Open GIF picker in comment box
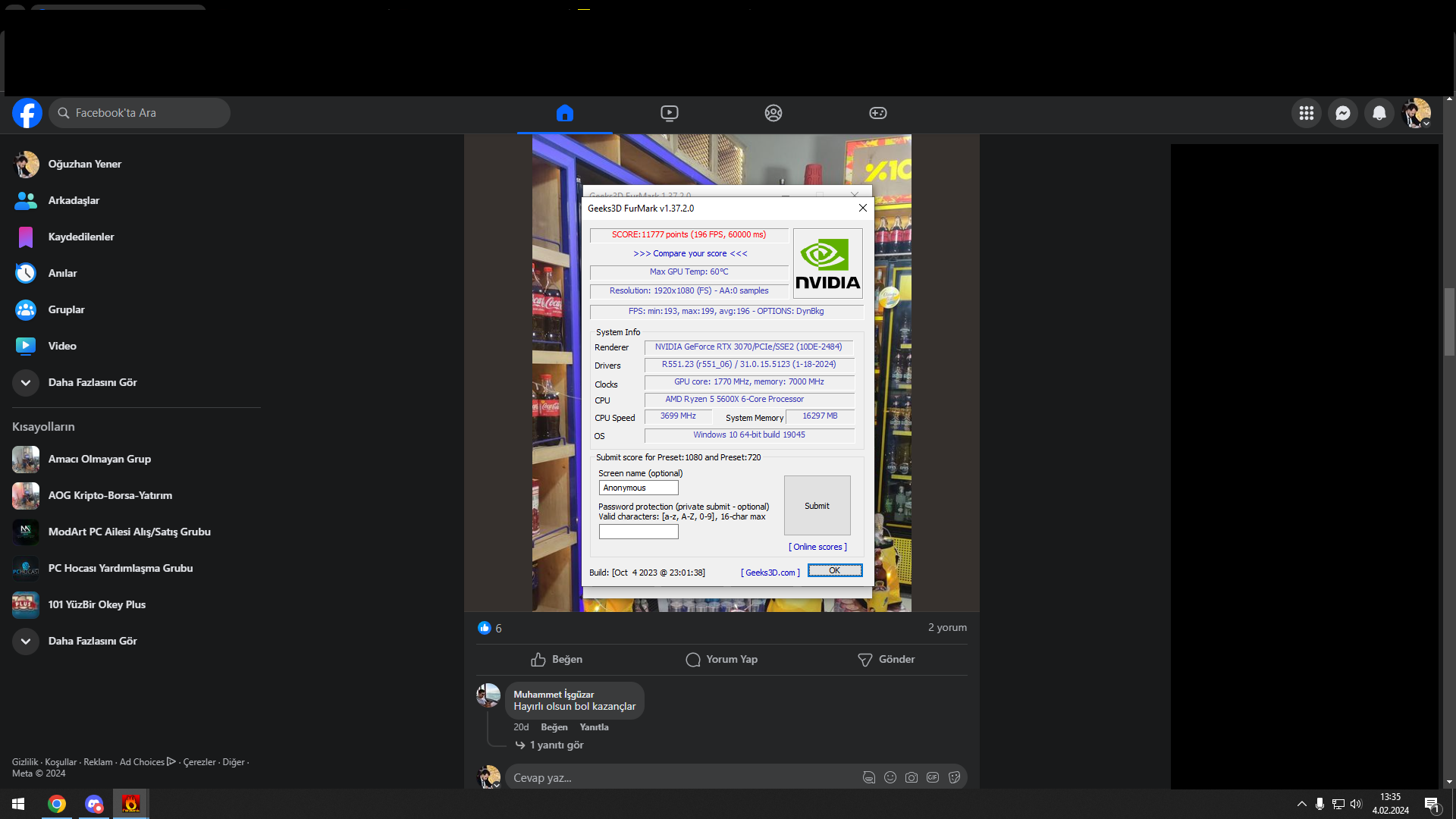This screenshot has height=819, width=1456. tap(933, 777)
